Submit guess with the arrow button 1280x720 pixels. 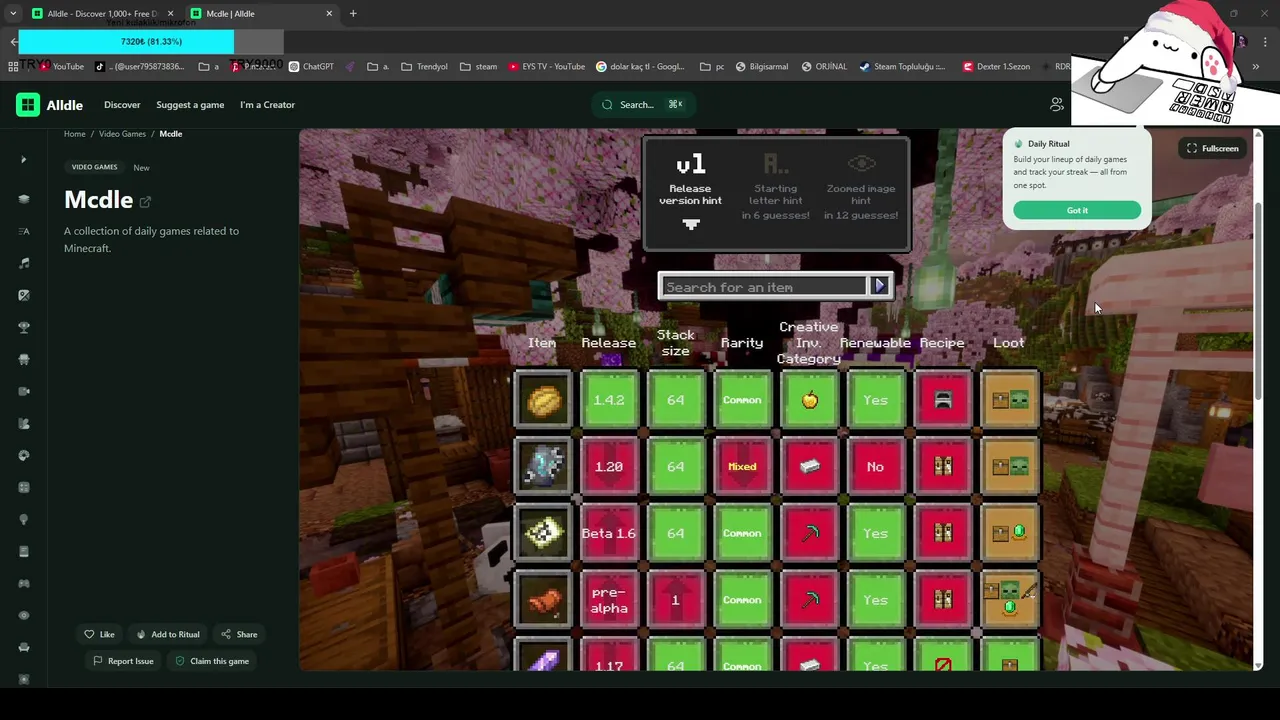[x=879, y=287]
